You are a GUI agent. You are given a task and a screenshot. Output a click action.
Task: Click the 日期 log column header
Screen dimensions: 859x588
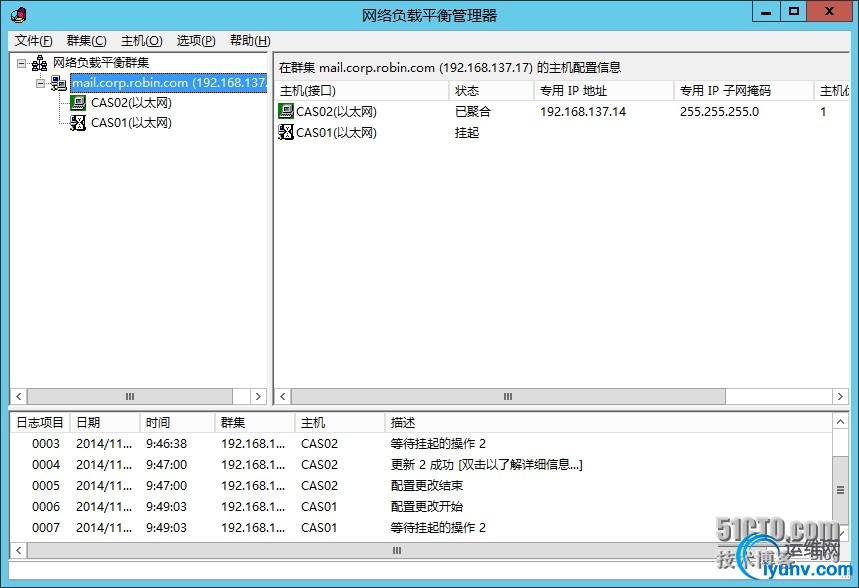point(105,423)
